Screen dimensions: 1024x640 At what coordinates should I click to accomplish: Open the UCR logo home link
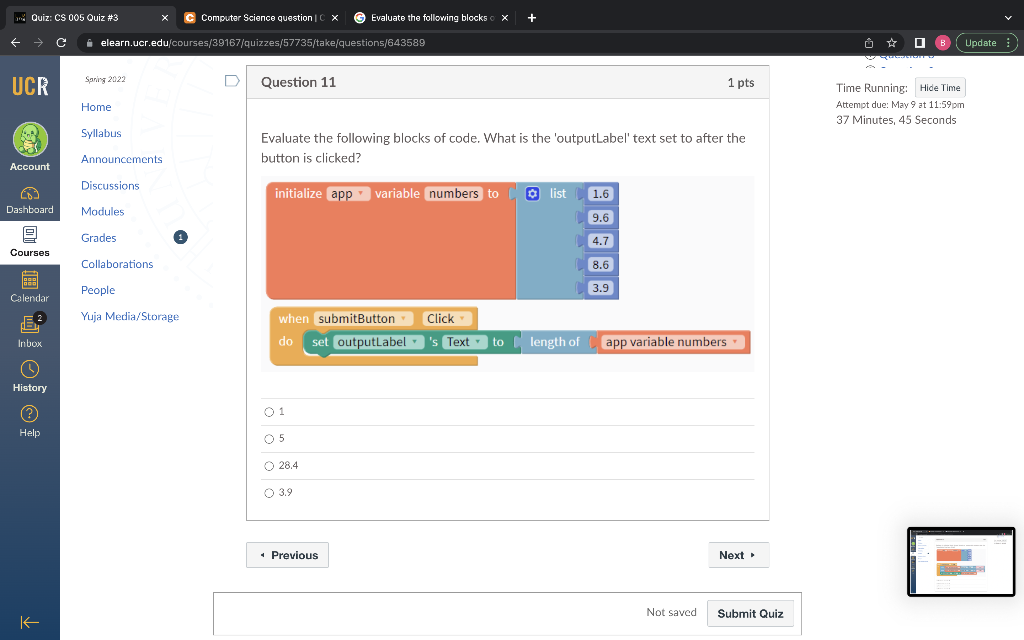[x=30, y=86]
